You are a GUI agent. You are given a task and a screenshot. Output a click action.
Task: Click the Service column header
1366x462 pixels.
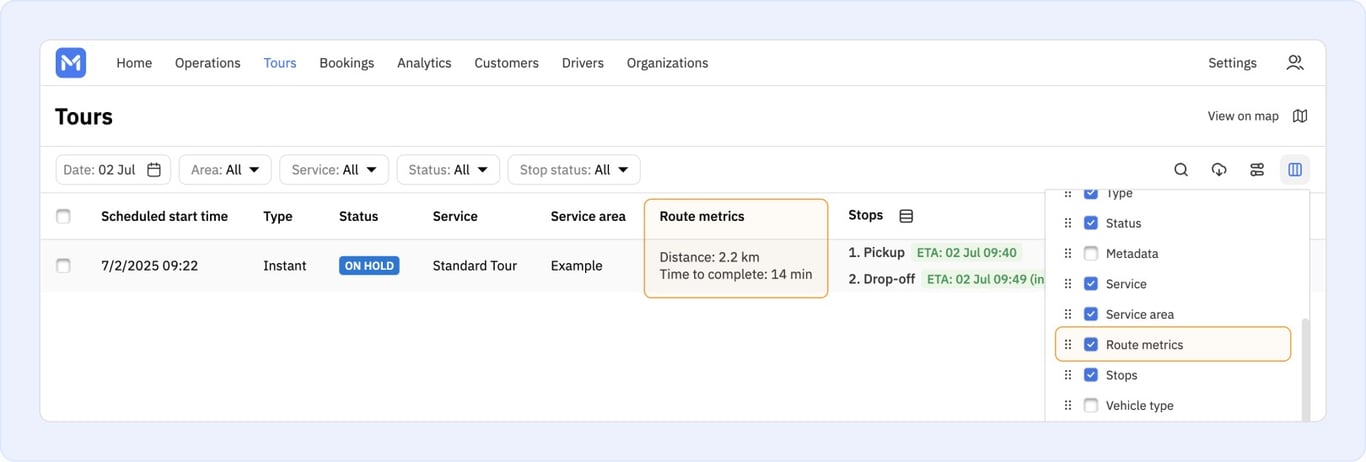tap(455, 216)
